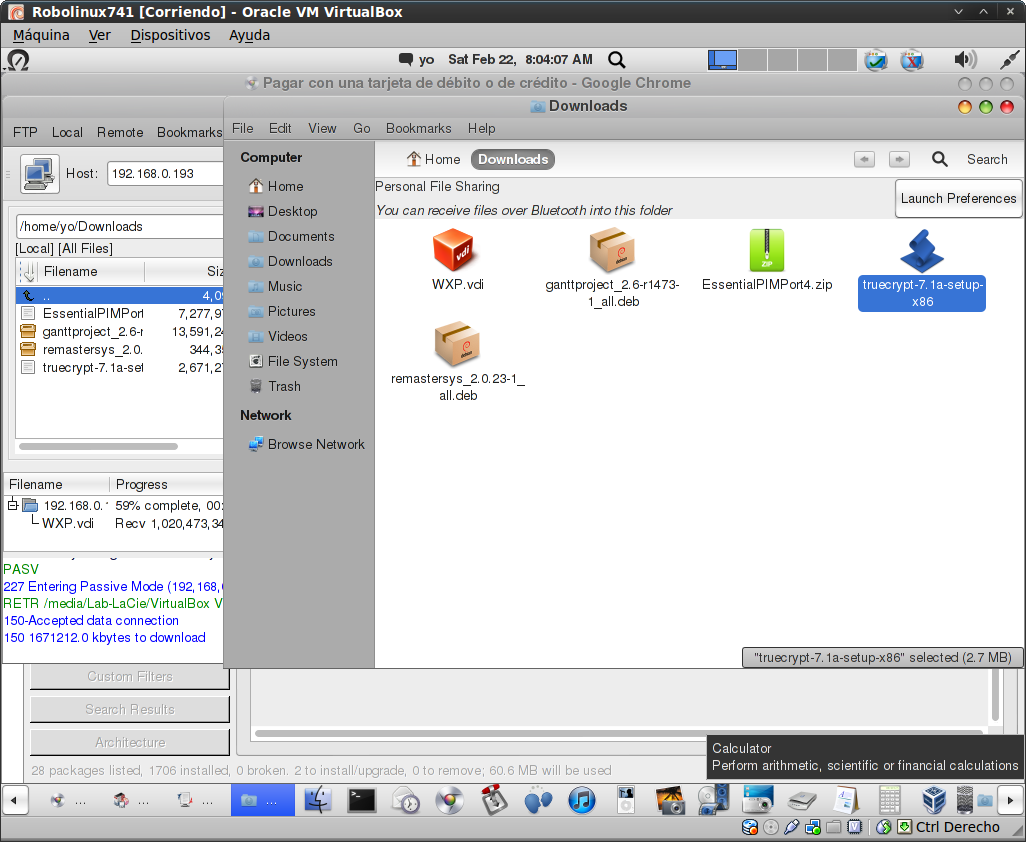Open the Dispositivos menu in VirtualBox
Screen dimensions: 1026x842
pos(170,35)
